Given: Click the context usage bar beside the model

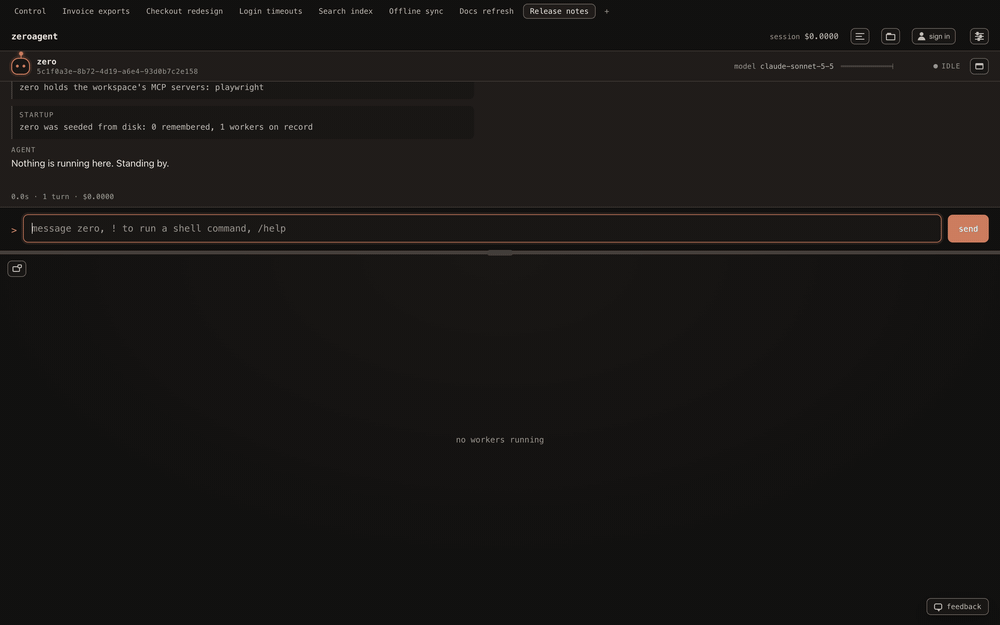Looking at the screenshot, I should coord(867,66).
